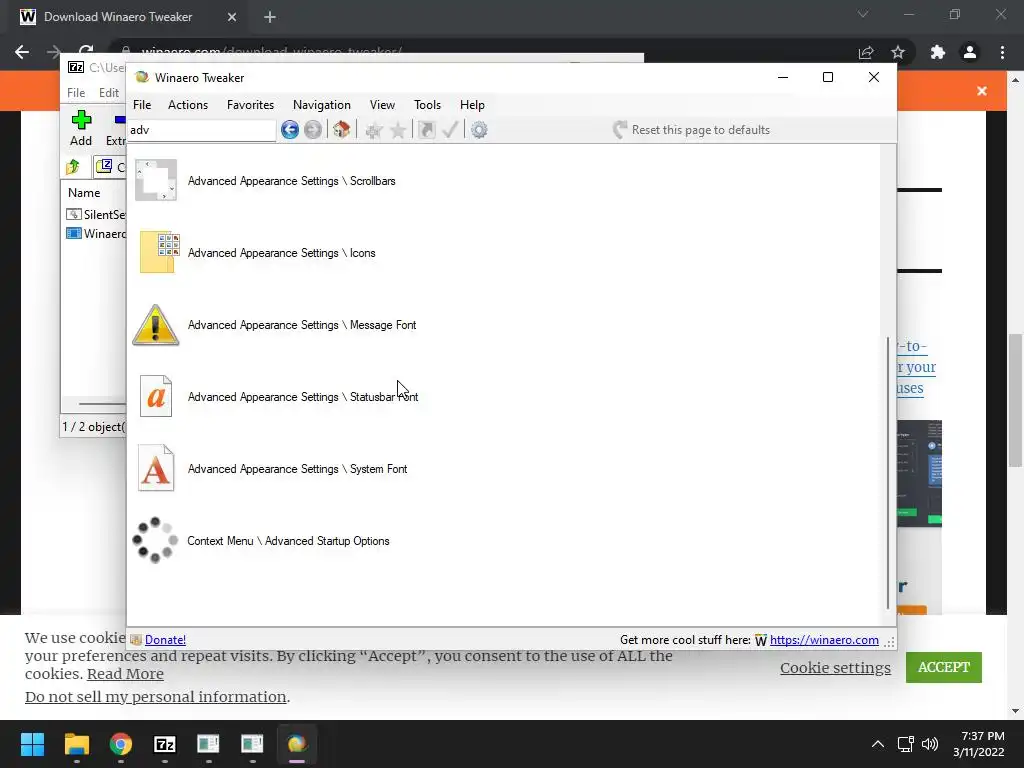Open the Tools menu
1024x768 pixels.
[x=427, y=104]
